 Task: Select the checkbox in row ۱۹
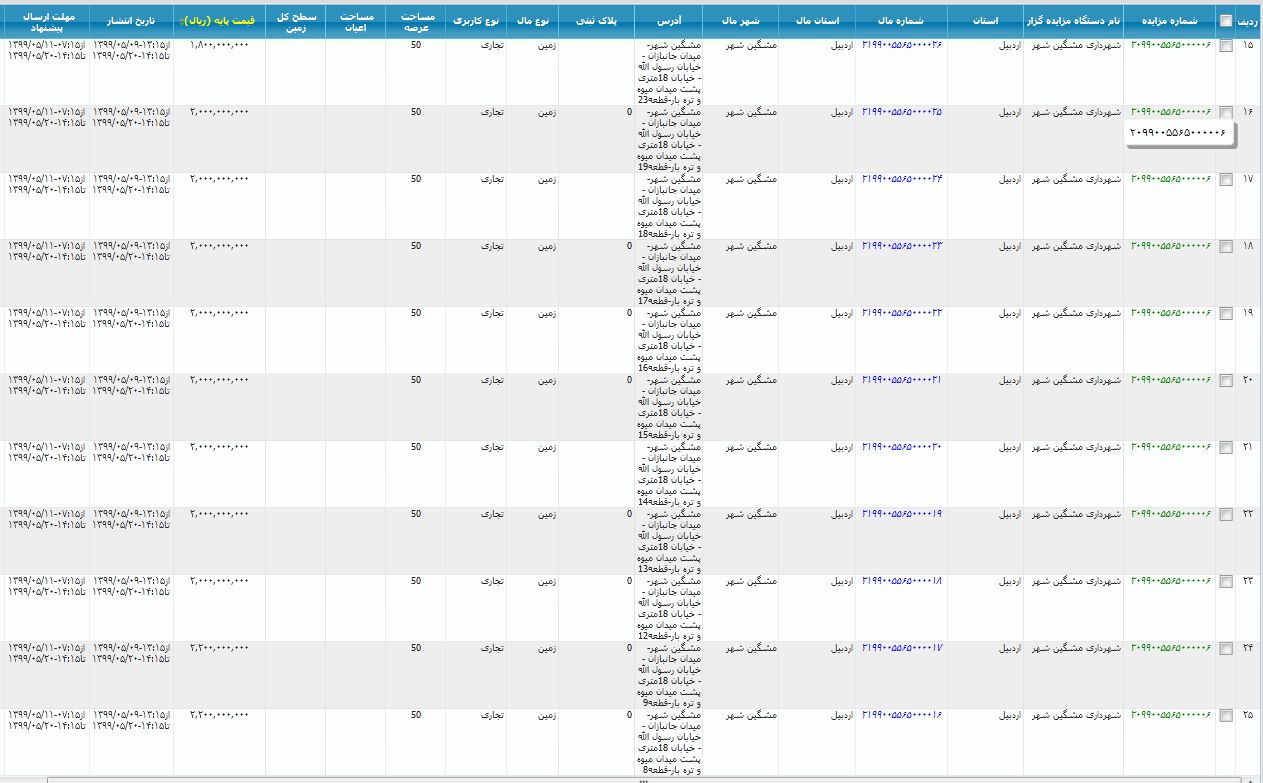coord(1226,314)
